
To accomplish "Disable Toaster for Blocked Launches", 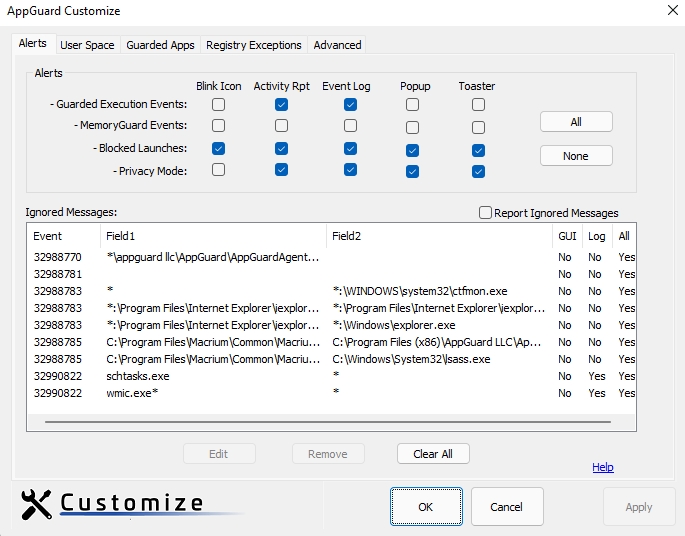I will (x=478, y=151).
